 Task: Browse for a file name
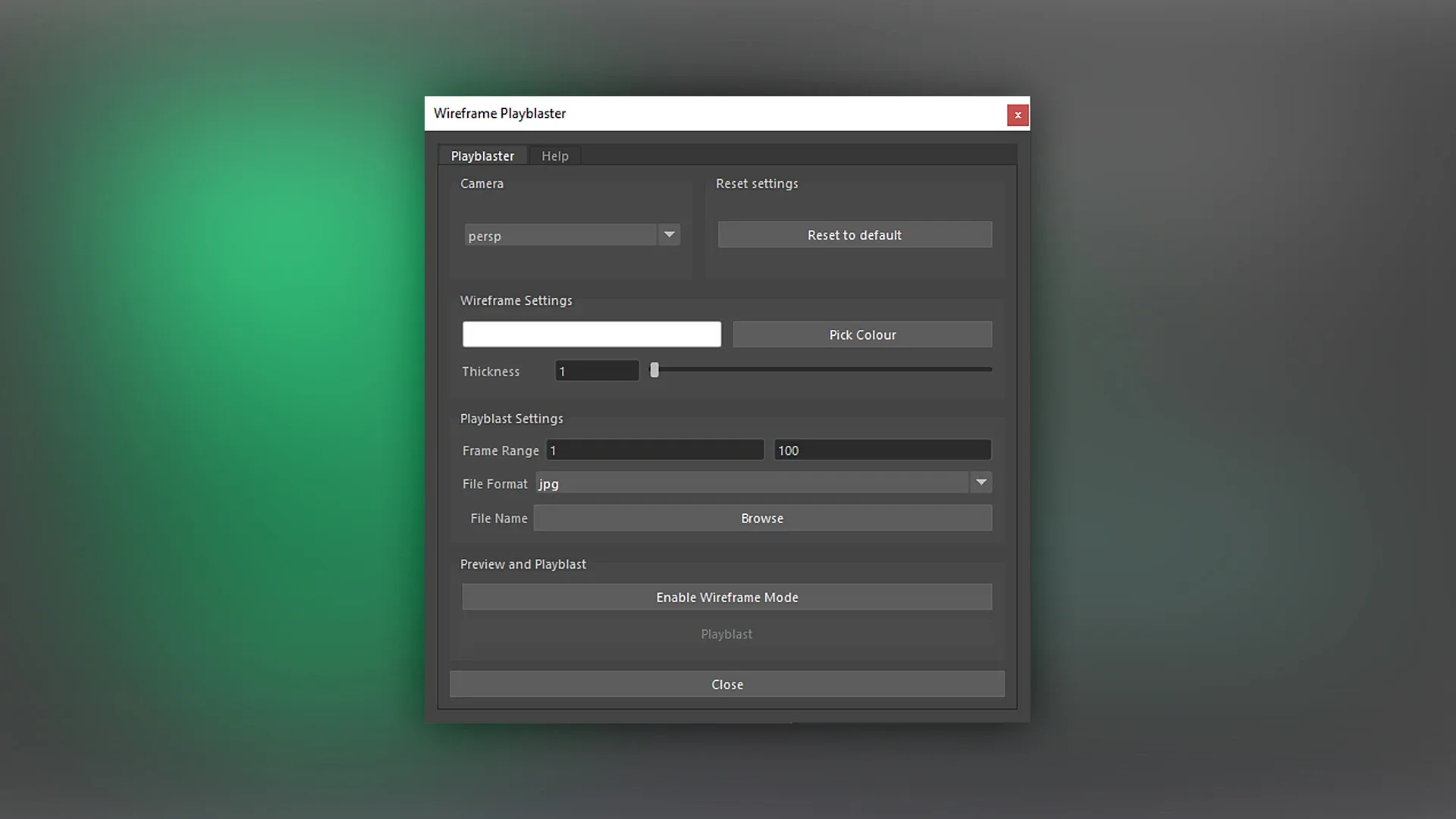pyautogui.click(x=762, y=518)
